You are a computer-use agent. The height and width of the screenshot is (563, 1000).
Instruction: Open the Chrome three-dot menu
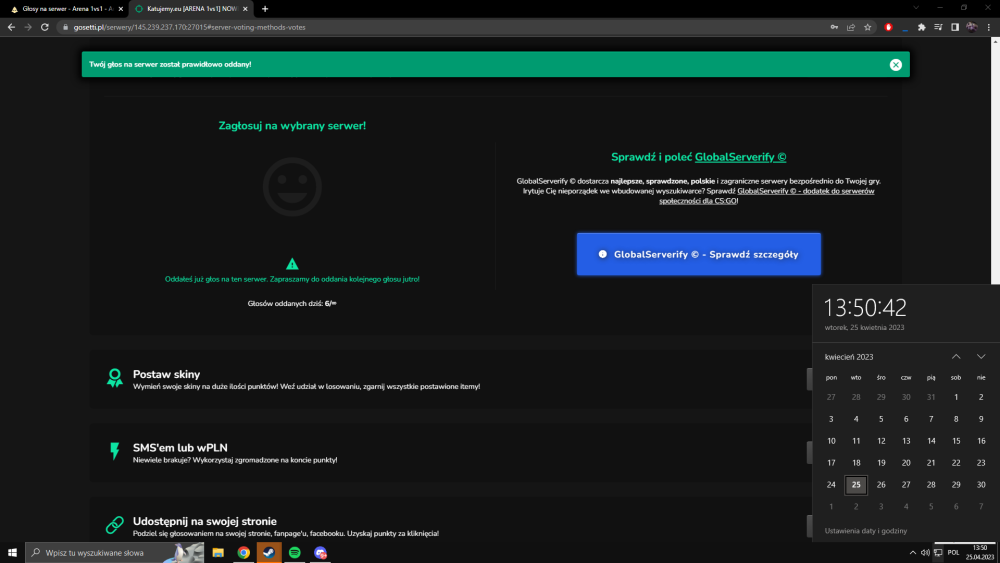[x=989, y=27]
